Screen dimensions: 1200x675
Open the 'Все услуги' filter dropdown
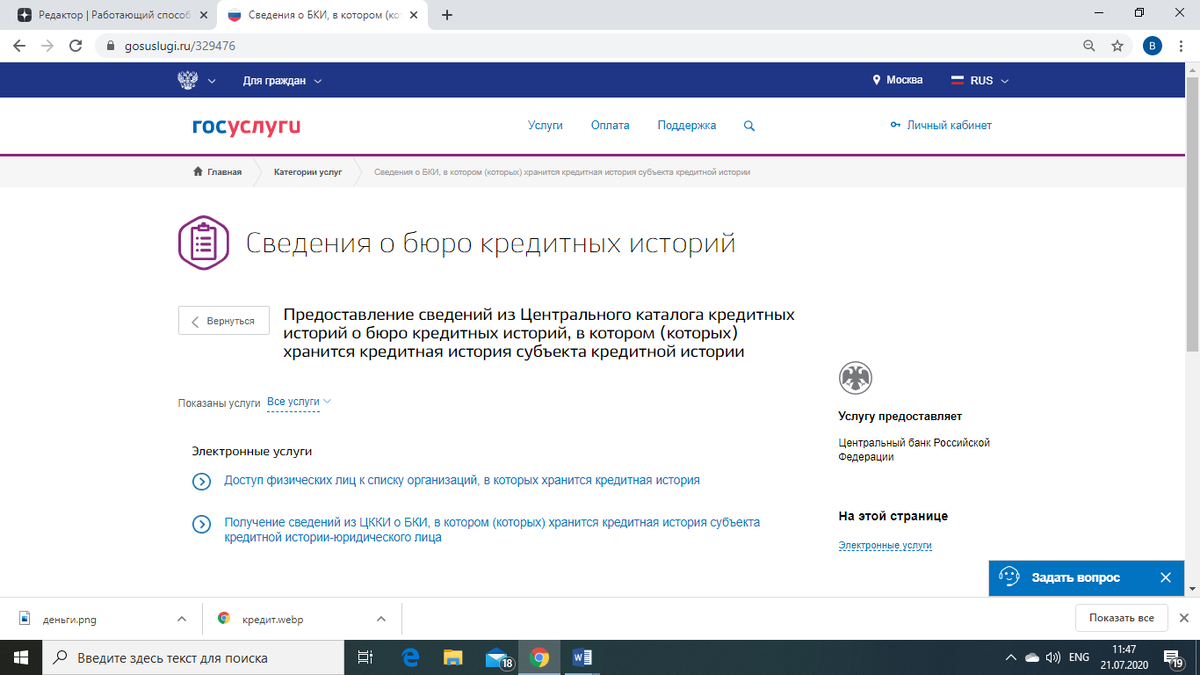click(x=299, y=402)
